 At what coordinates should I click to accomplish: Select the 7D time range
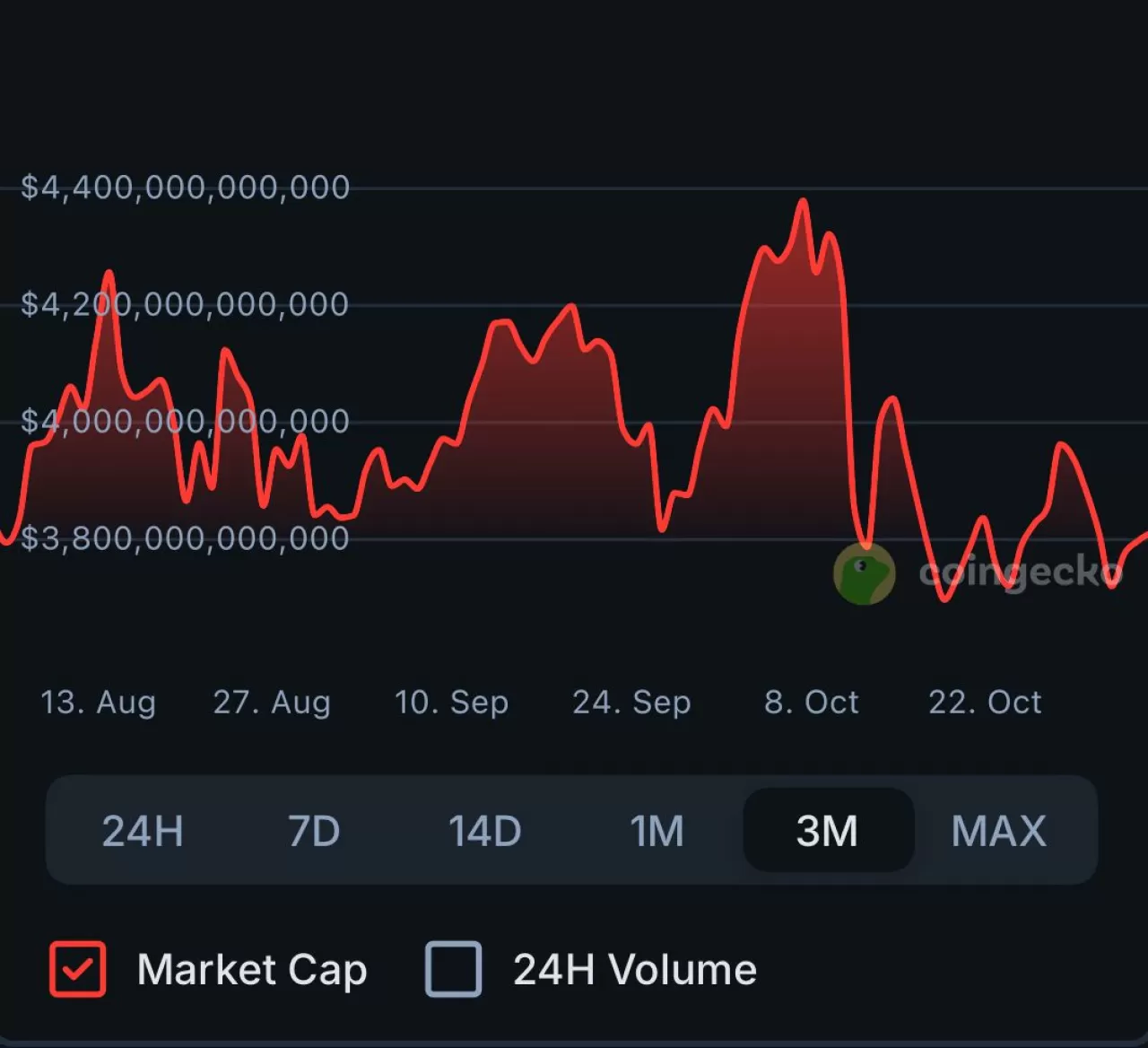[313, 831]
